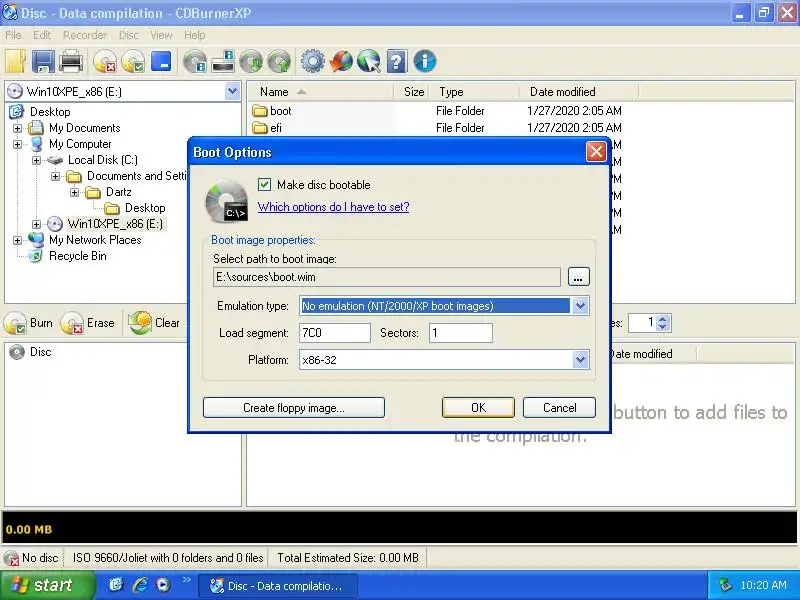Image resolution: width=800 pixels, height=600 pixels.
Task: Launch Internet Explorer from quick launch
Action: [x=140, y=585]
